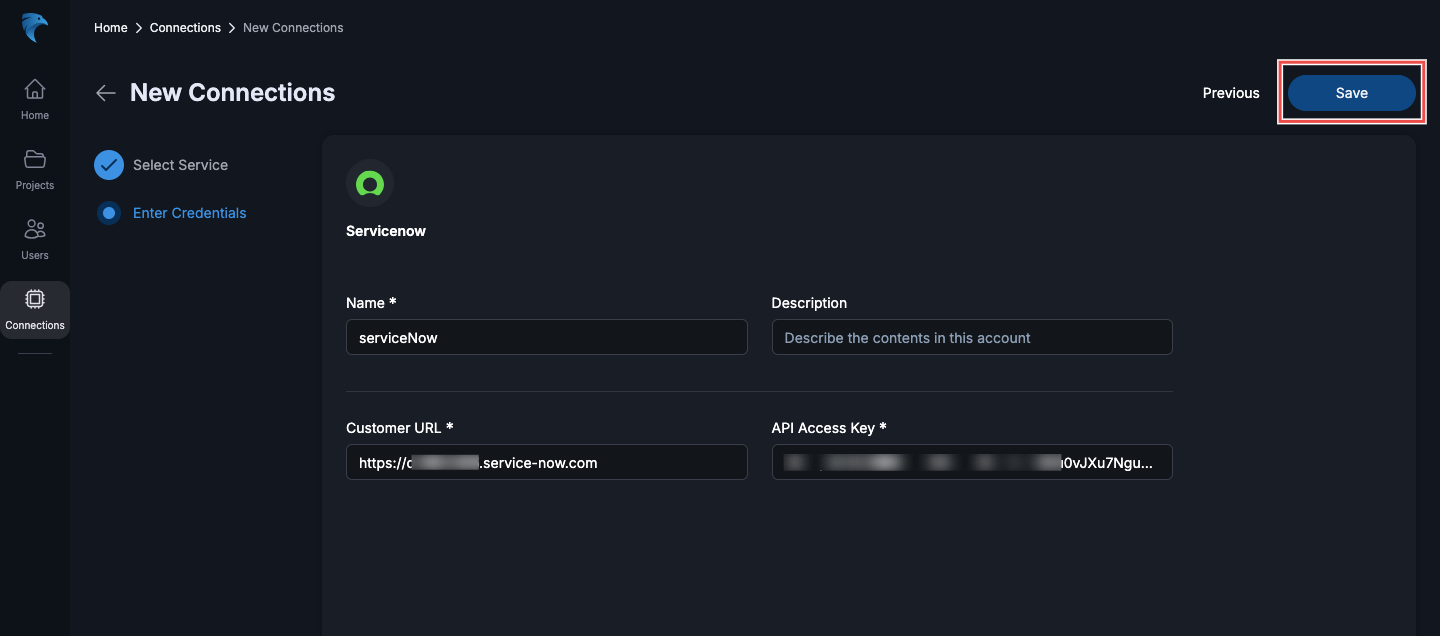Click the Connections icon in the sidebar
This screenshot has height=636, width=1440.
click(x=34, y=307)
